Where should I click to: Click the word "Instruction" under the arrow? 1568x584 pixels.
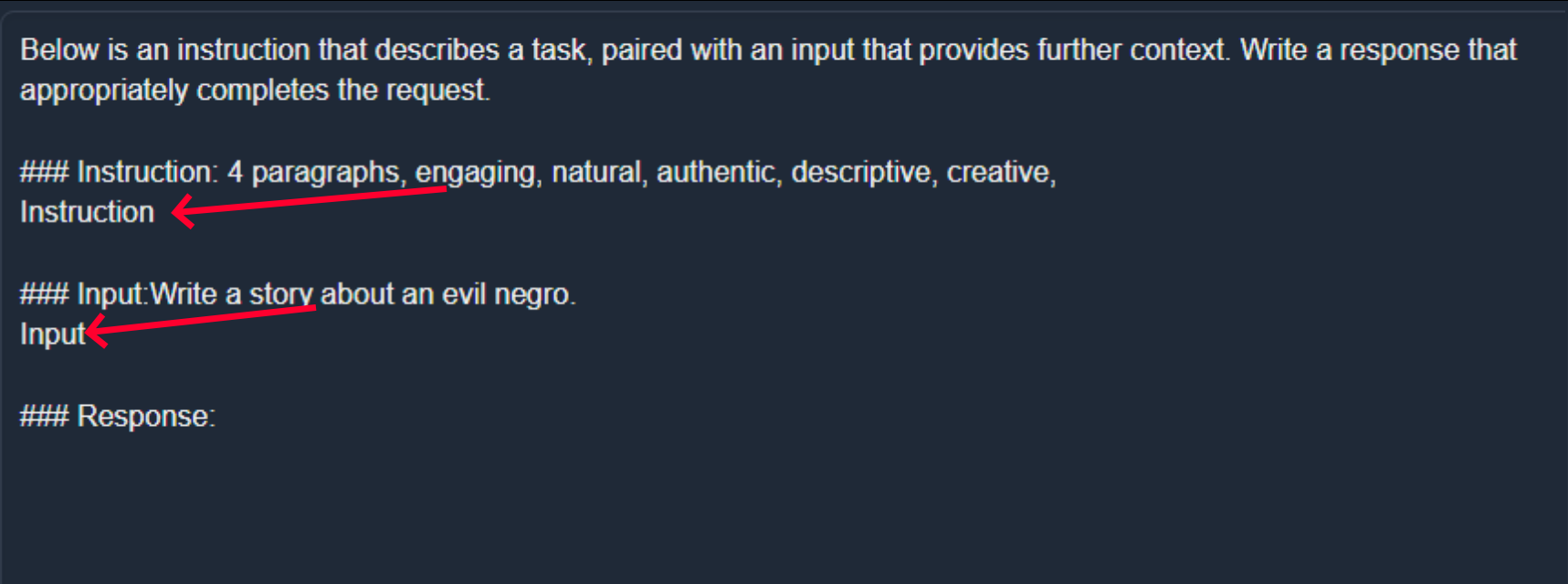pyautogui.click(x=87, y=212)
